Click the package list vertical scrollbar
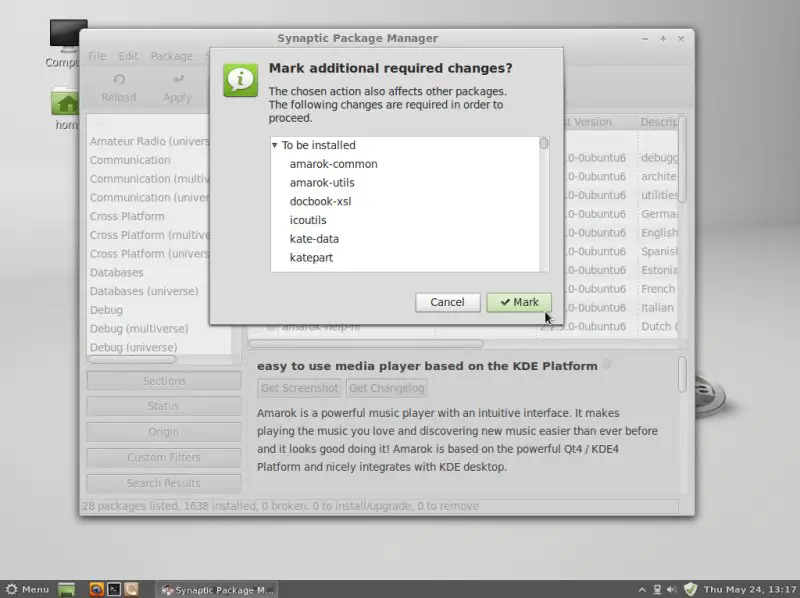Screen dimensions: 800x598 pyautogui.click(x=683, y=159)
